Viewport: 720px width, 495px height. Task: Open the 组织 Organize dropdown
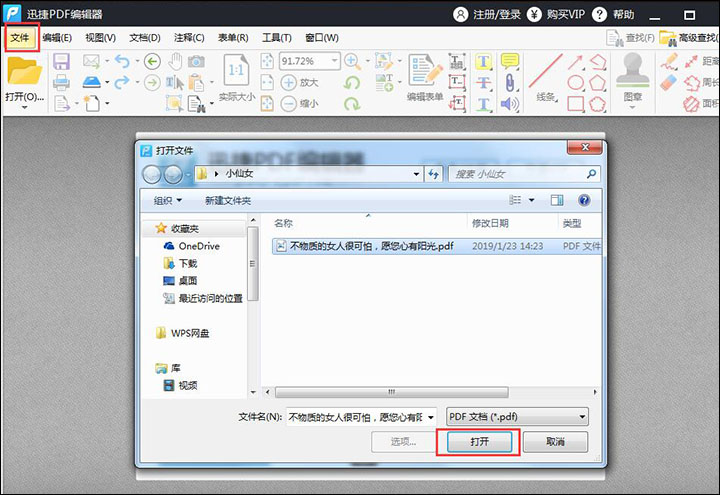167,200
